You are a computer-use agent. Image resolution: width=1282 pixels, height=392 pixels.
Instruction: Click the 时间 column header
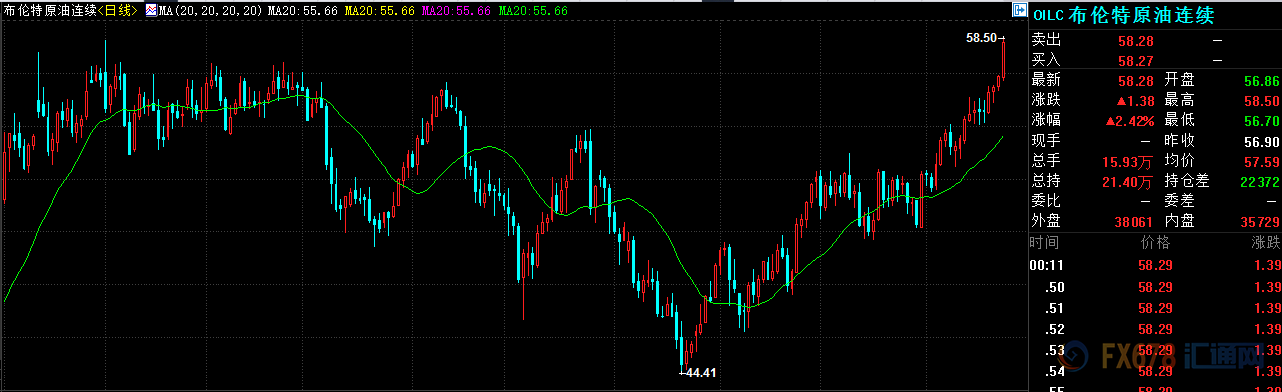pos(1045,243)
